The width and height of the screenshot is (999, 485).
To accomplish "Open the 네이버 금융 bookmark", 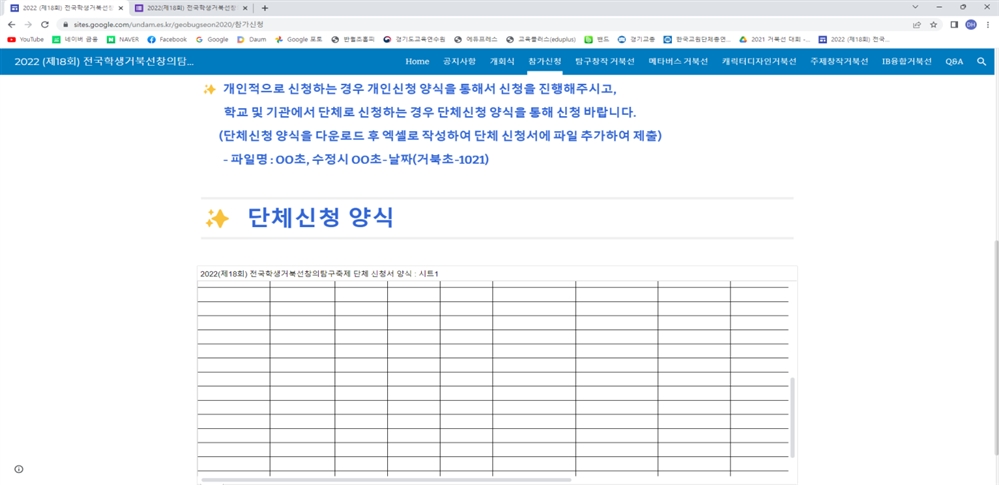I will click(x=75, y=39).
